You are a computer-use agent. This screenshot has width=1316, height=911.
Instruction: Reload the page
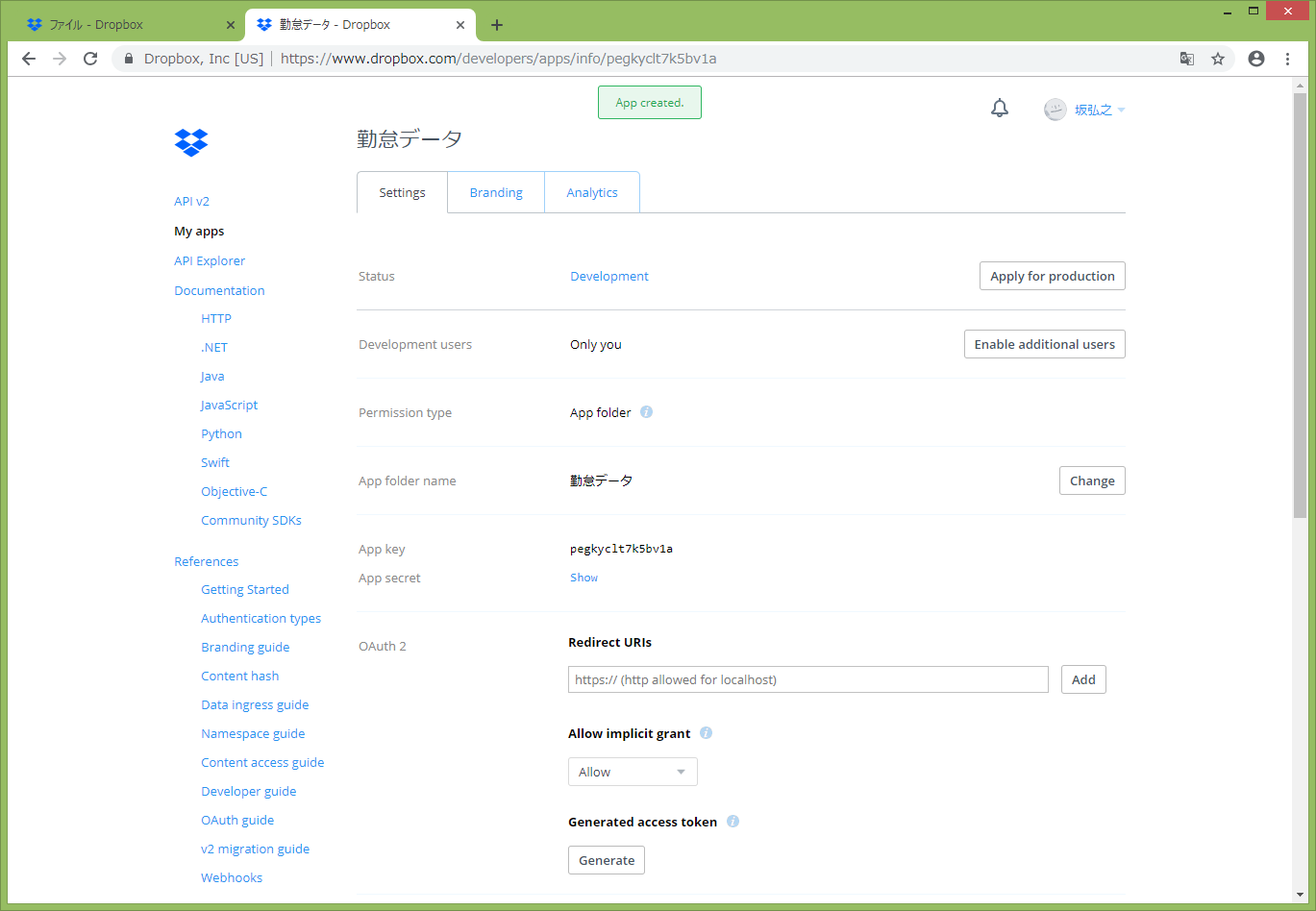(x=90, y=59)
